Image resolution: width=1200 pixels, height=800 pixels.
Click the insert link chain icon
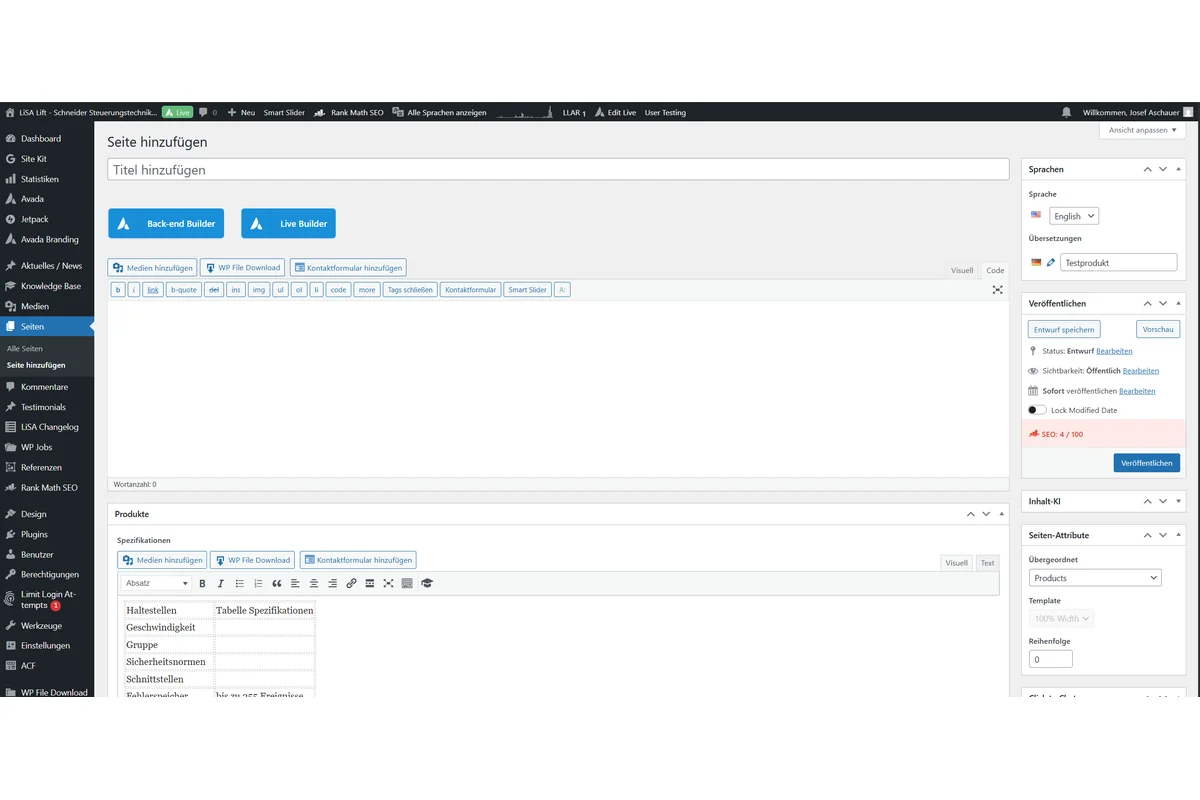351,583
